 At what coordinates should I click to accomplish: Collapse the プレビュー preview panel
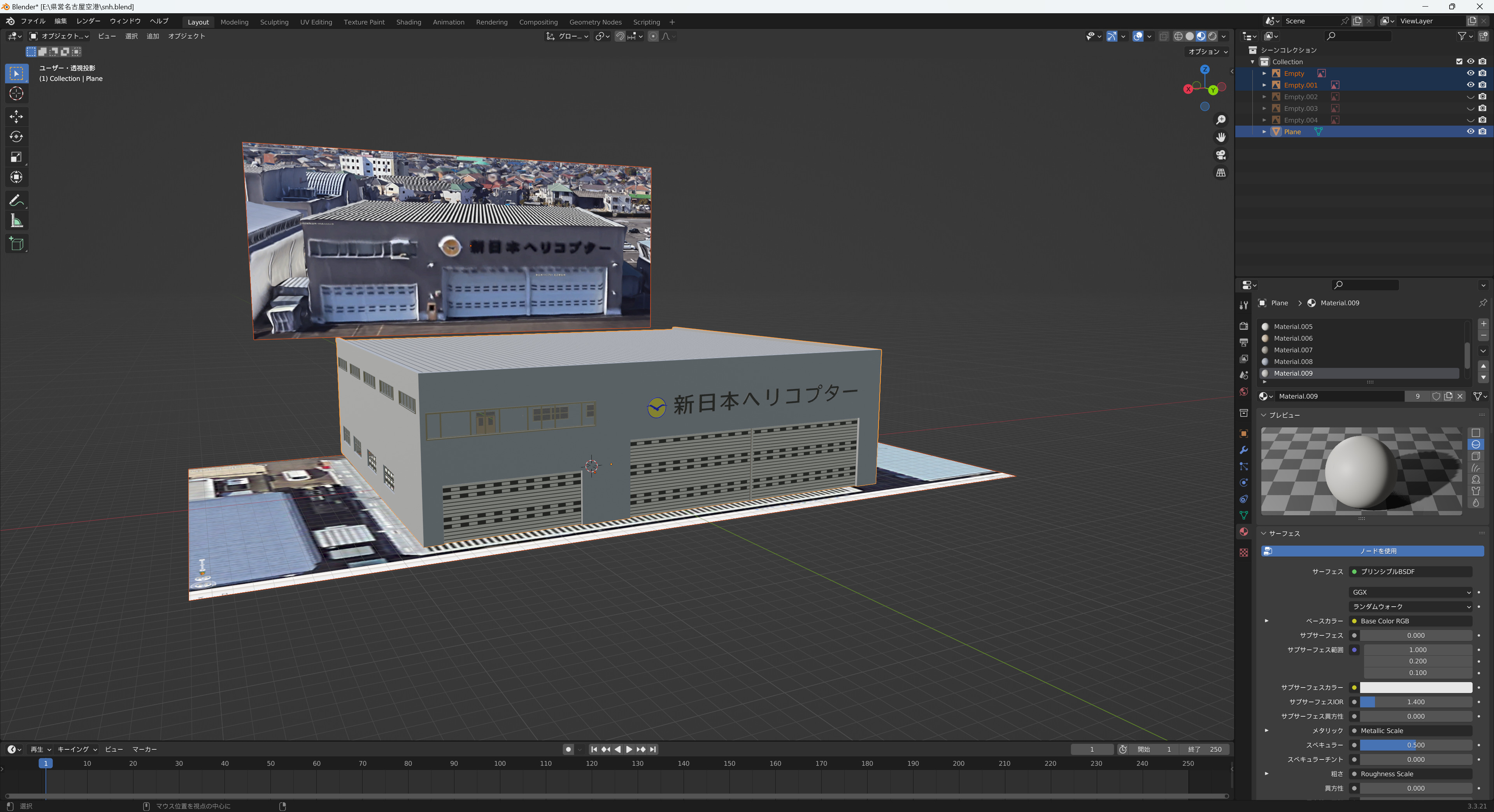(1263, 415)
